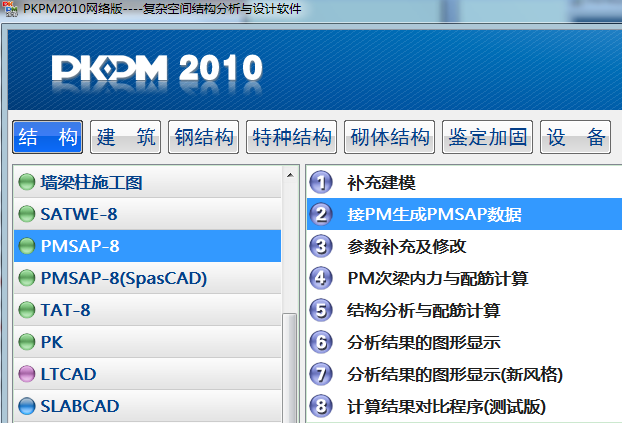
Task: Select PK module in list
Action: tap(148, 342)
